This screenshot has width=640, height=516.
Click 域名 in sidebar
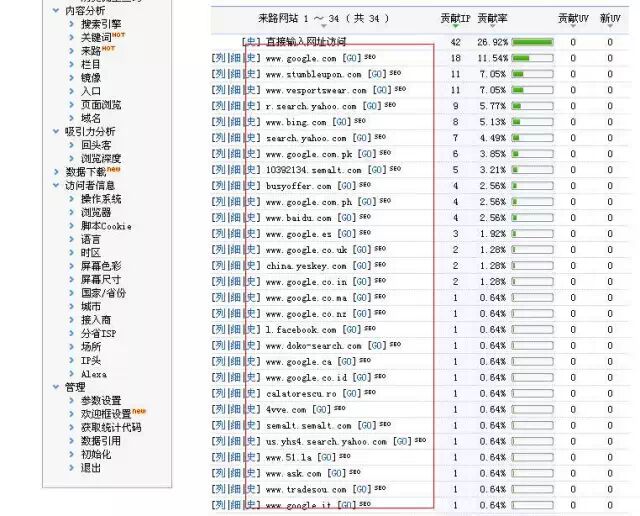(x=91, y=118)
